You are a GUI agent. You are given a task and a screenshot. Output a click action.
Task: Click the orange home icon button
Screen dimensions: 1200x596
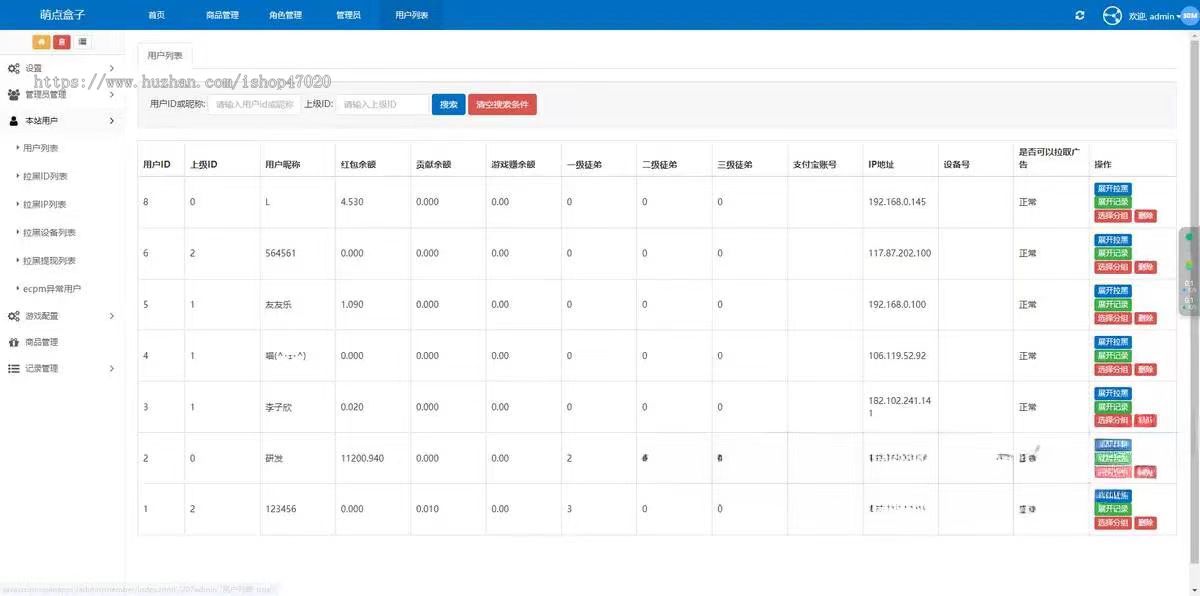(x=41, y=41)
